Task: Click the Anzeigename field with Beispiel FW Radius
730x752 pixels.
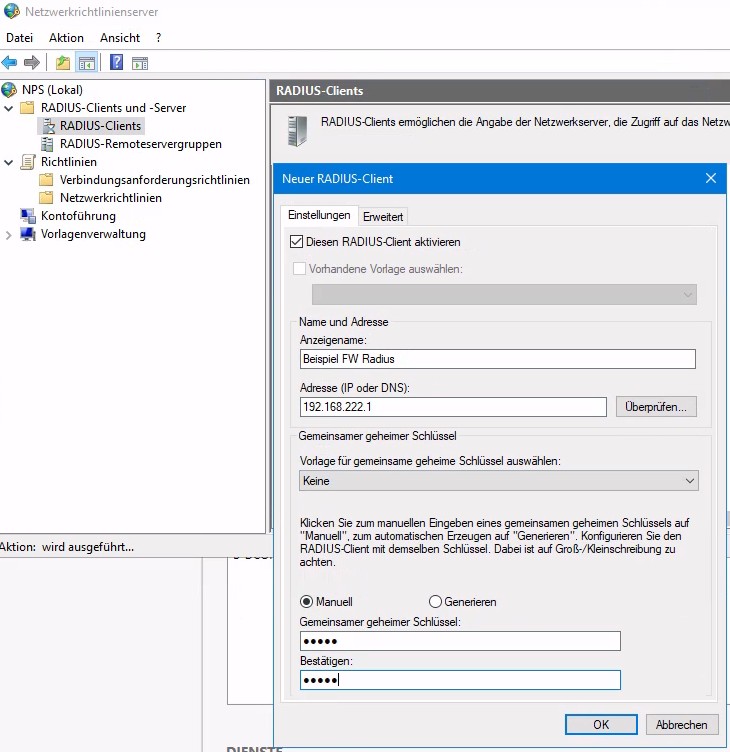Action: pyautogui.click(x=497, y=359)
